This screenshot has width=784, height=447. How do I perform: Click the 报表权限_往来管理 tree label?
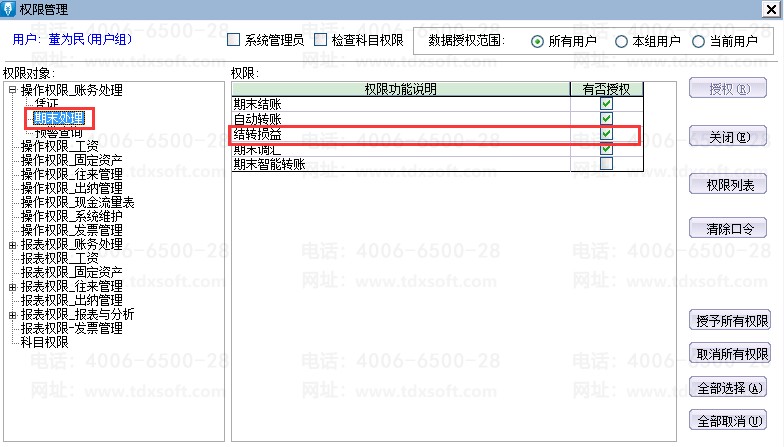coord(72,286)
